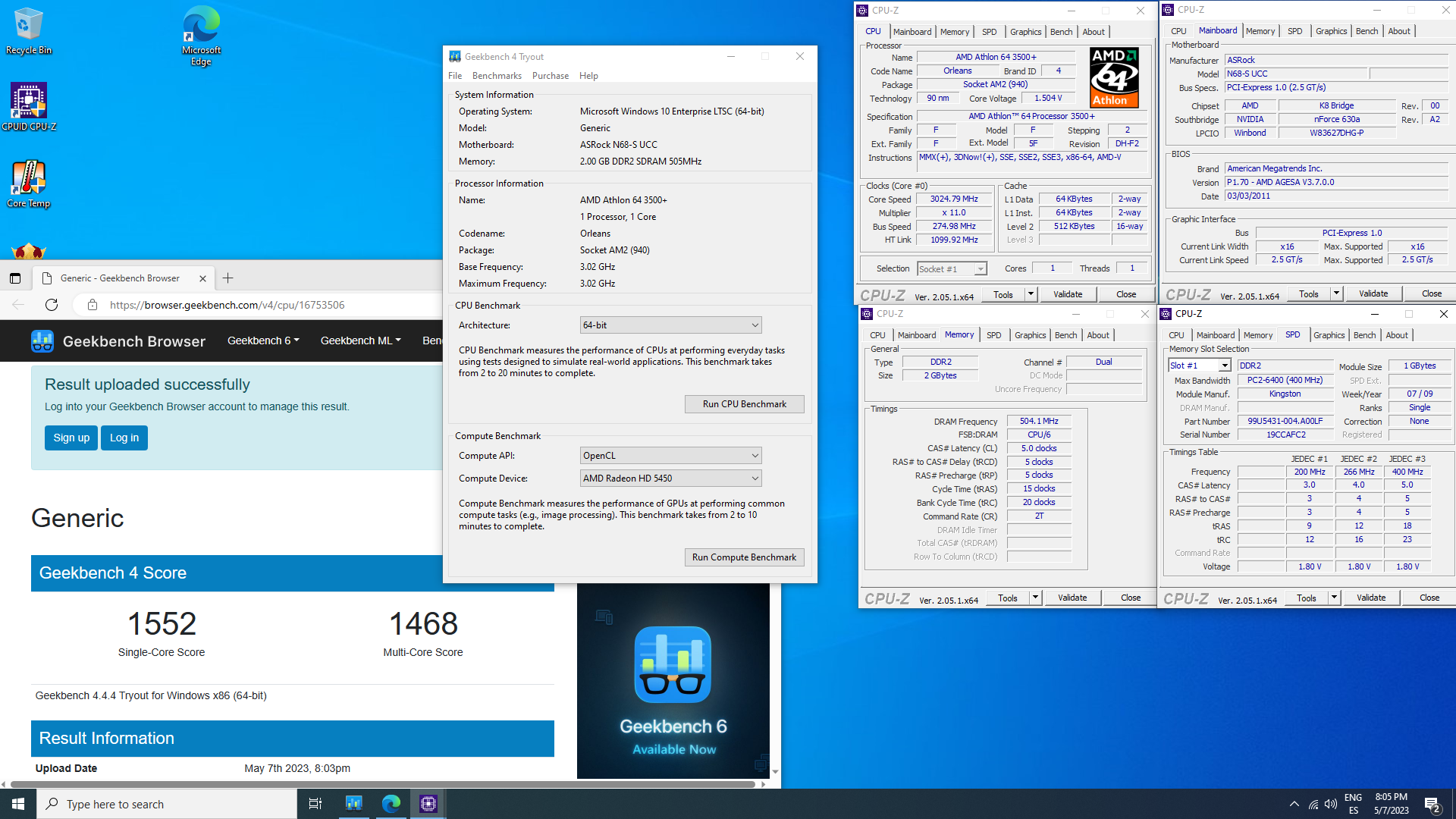Viewport: 1456px width, 819px height.
Task: Switch to Geekbench app in taskbar
Action: (x=353, y=804)
